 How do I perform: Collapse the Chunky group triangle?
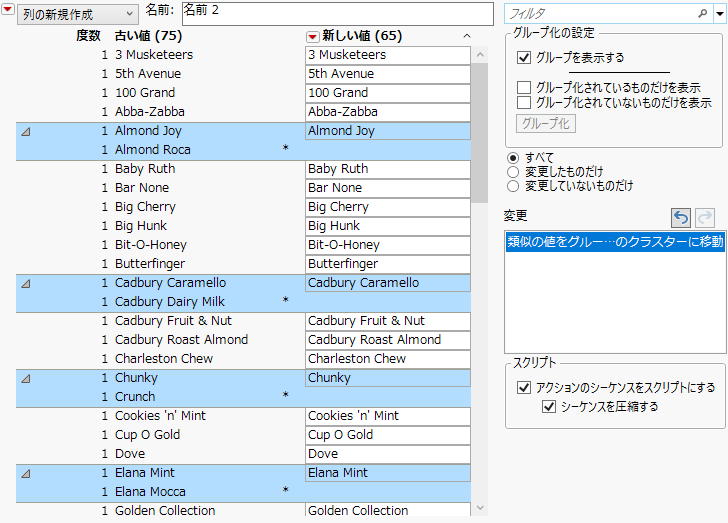(x=26, y=378)
